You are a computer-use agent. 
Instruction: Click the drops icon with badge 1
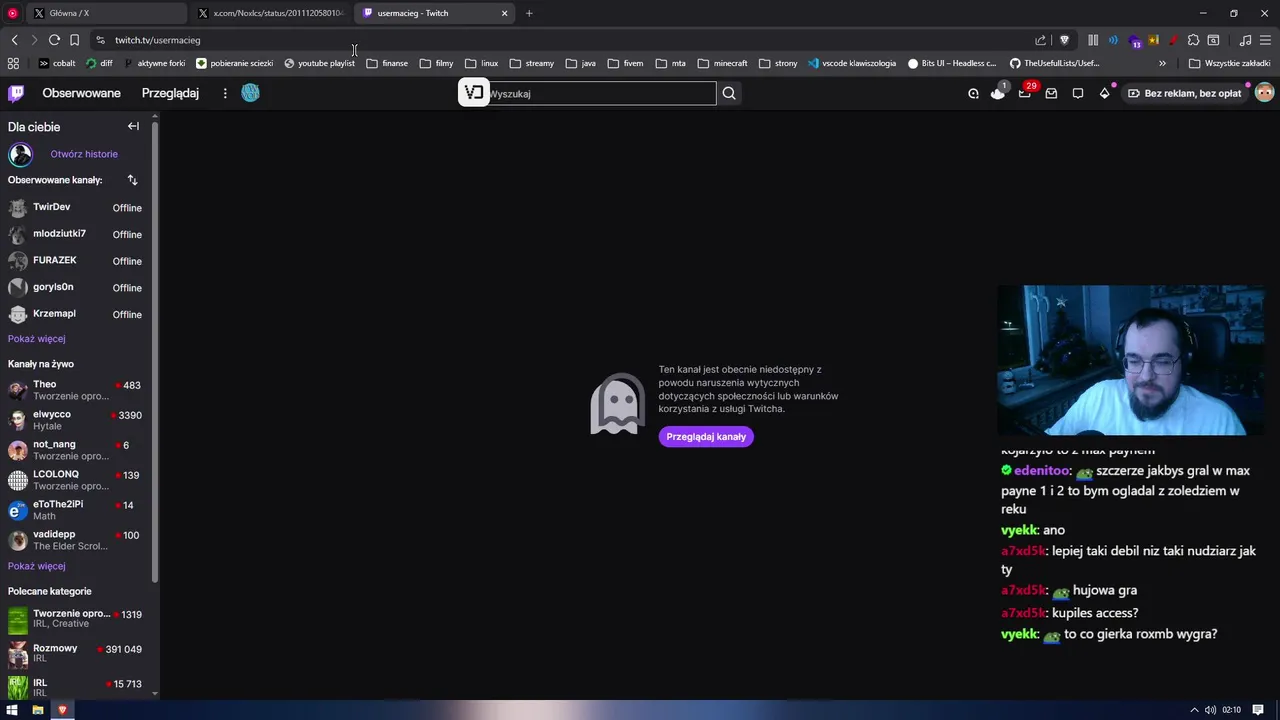[x=998, y=93]
